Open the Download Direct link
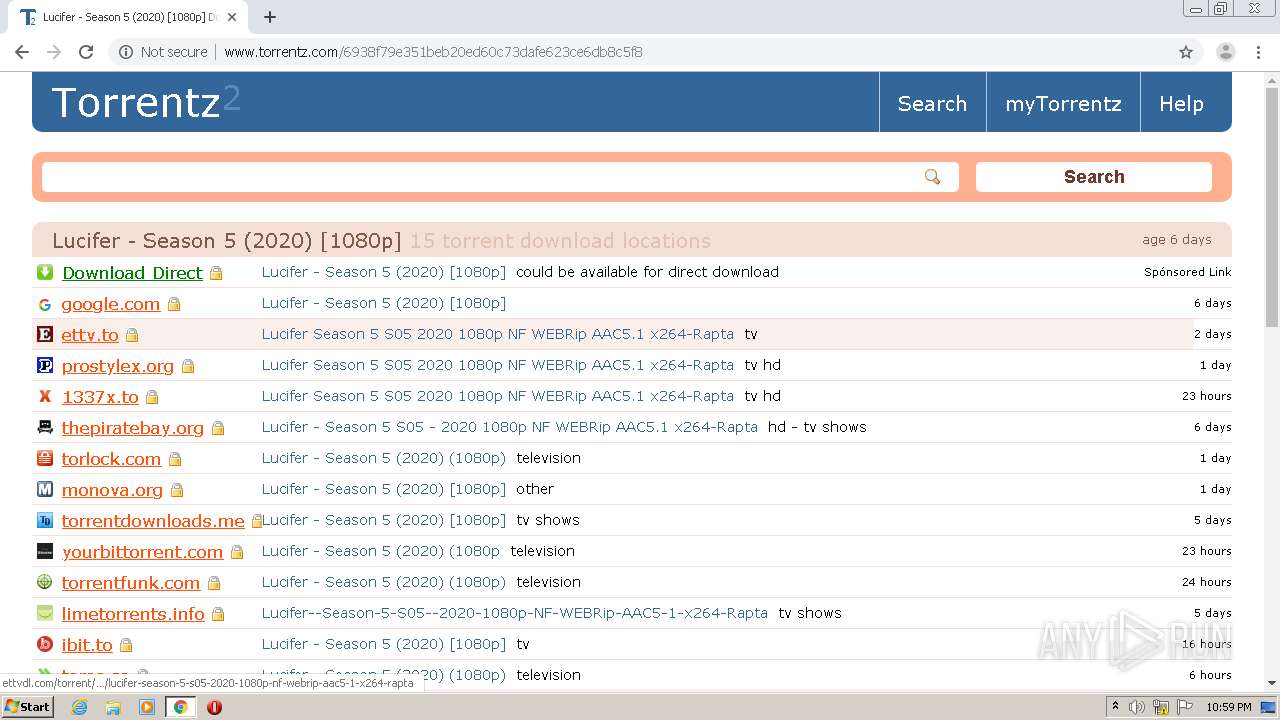This screenshot has width=1280, height=720. click(132, 273)
